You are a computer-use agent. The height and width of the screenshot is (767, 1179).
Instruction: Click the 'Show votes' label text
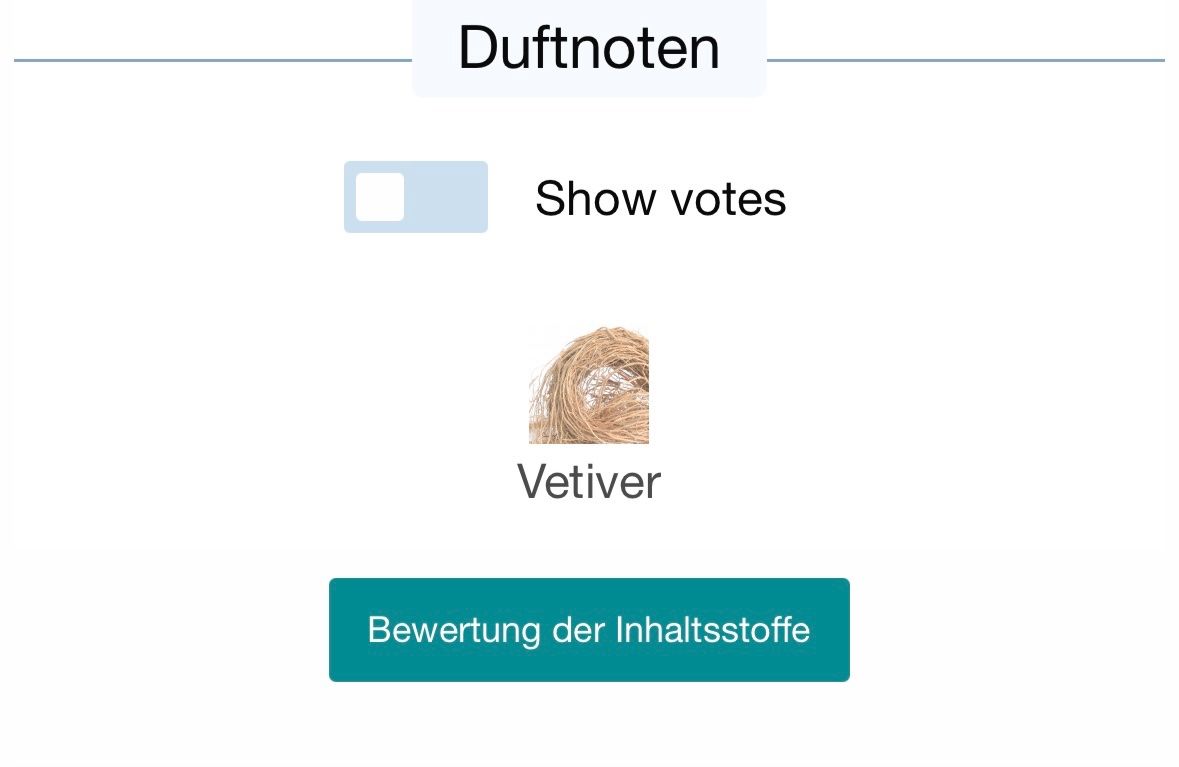pyautogui.click(x=660, y=199)
